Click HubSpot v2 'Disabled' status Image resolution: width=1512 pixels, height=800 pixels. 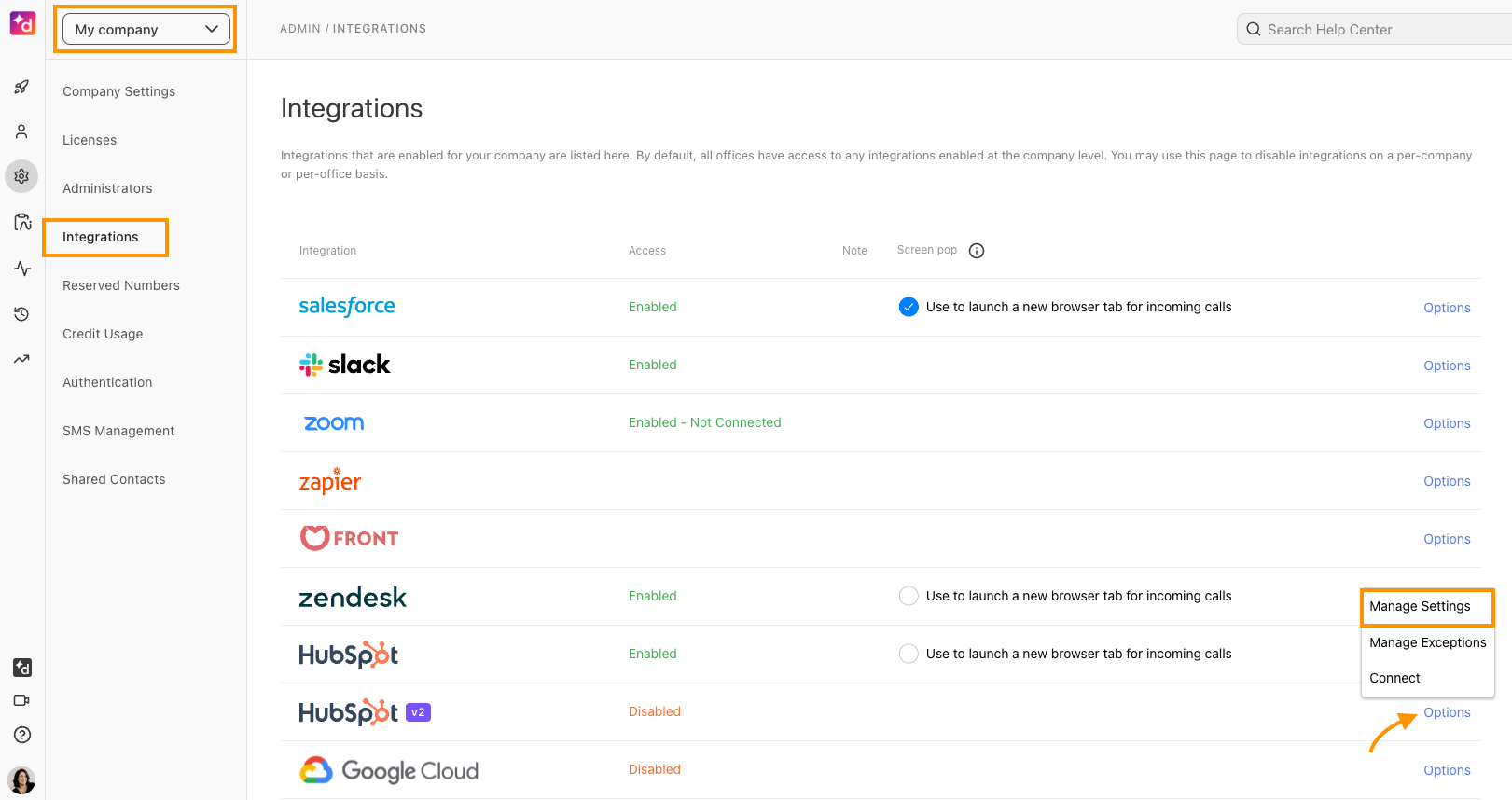(x=655, y=711)
